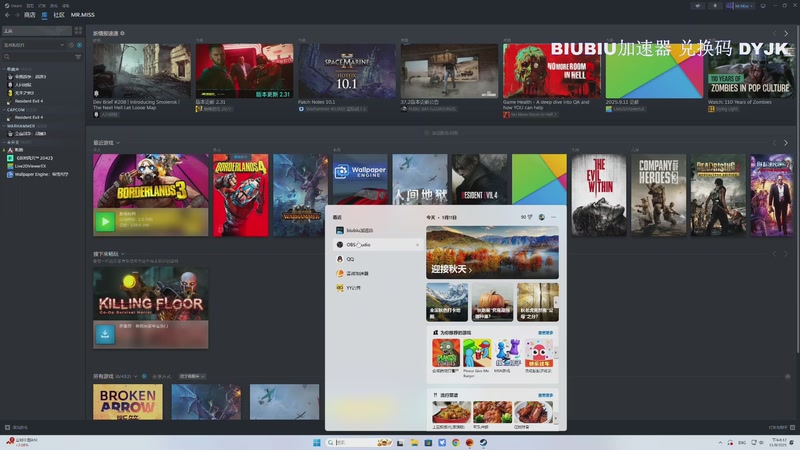The image size is (800, 450).
Task: Select YY in the recent apps list
Action: 378,288
